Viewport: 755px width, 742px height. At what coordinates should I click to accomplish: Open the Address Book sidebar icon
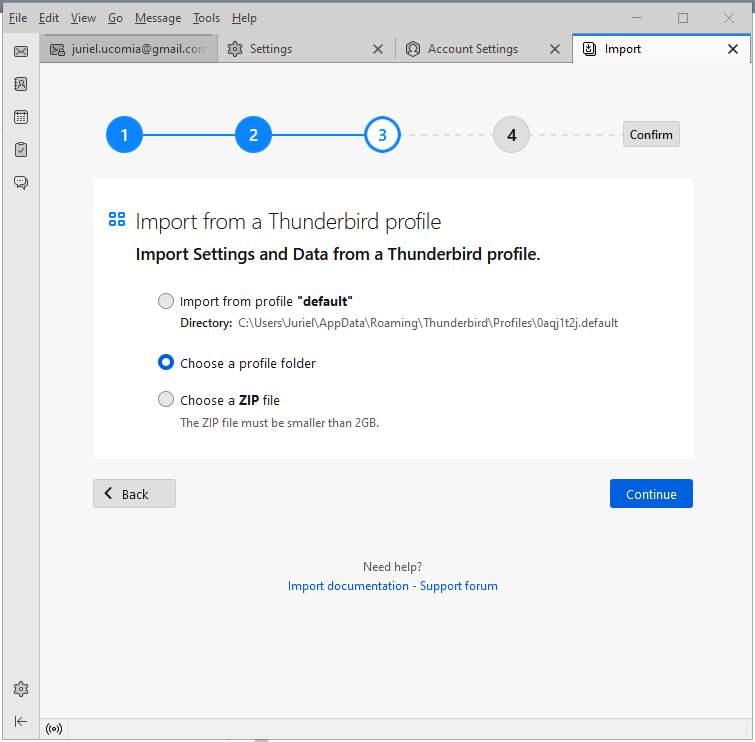coord(21,84)
